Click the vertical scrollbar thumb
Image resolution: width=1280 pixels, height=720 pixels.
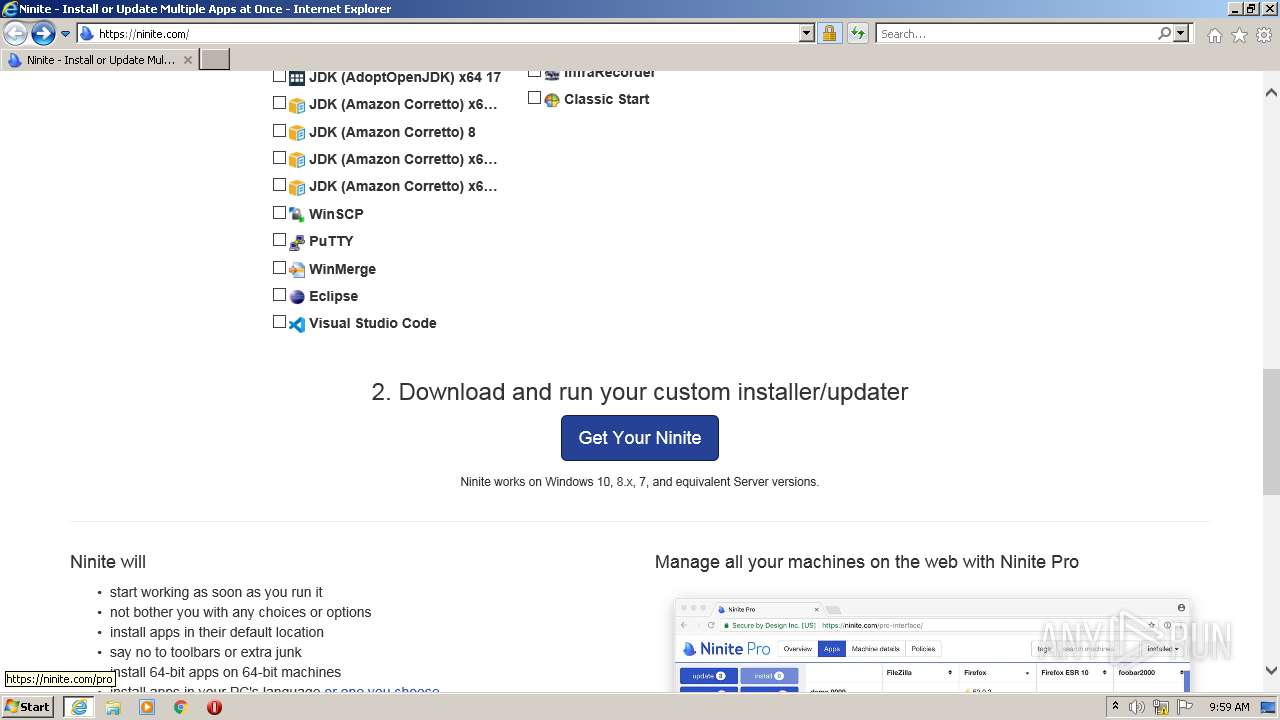1271,432
